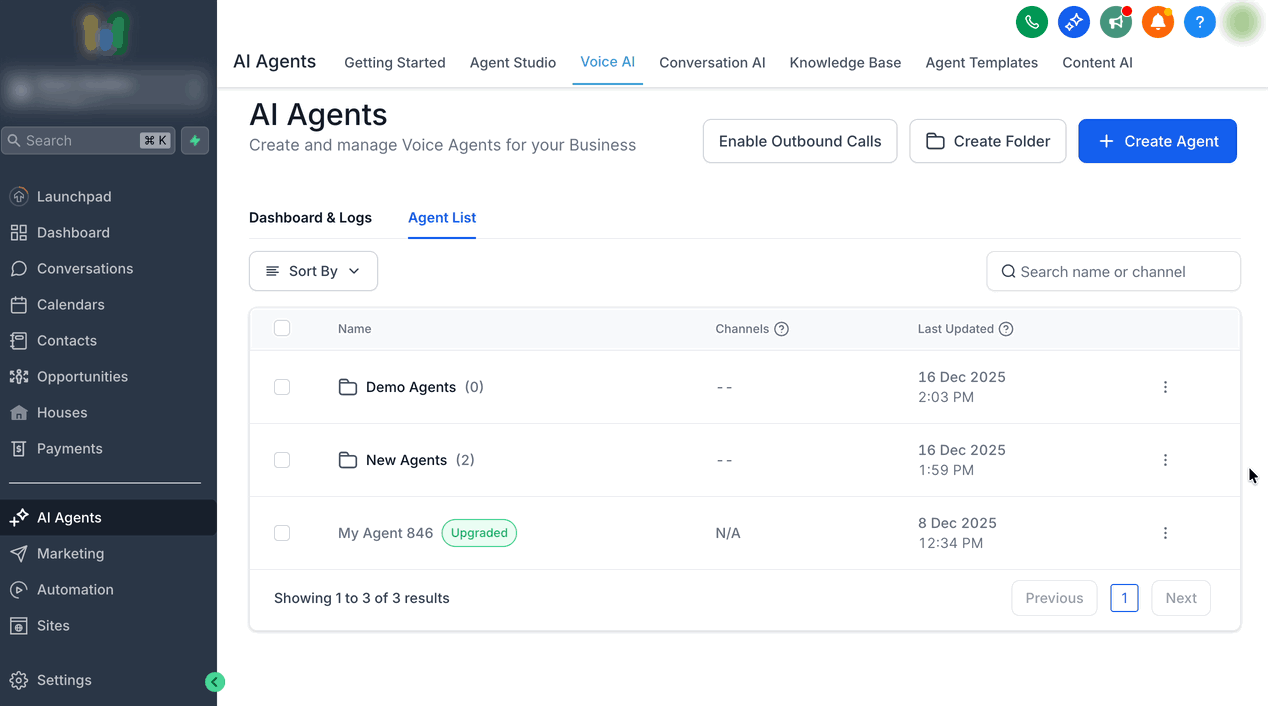Click the green Upgraded badge
This screenshot has width=1268, height=706.
pyautogui.click(x=479, y=533)
